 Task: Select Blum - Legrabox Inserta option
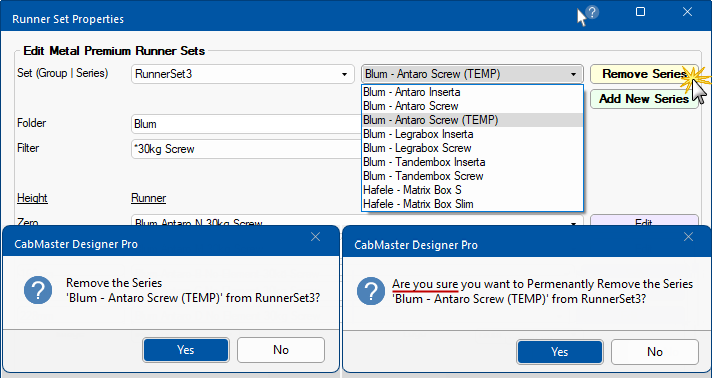click(472, 134)
